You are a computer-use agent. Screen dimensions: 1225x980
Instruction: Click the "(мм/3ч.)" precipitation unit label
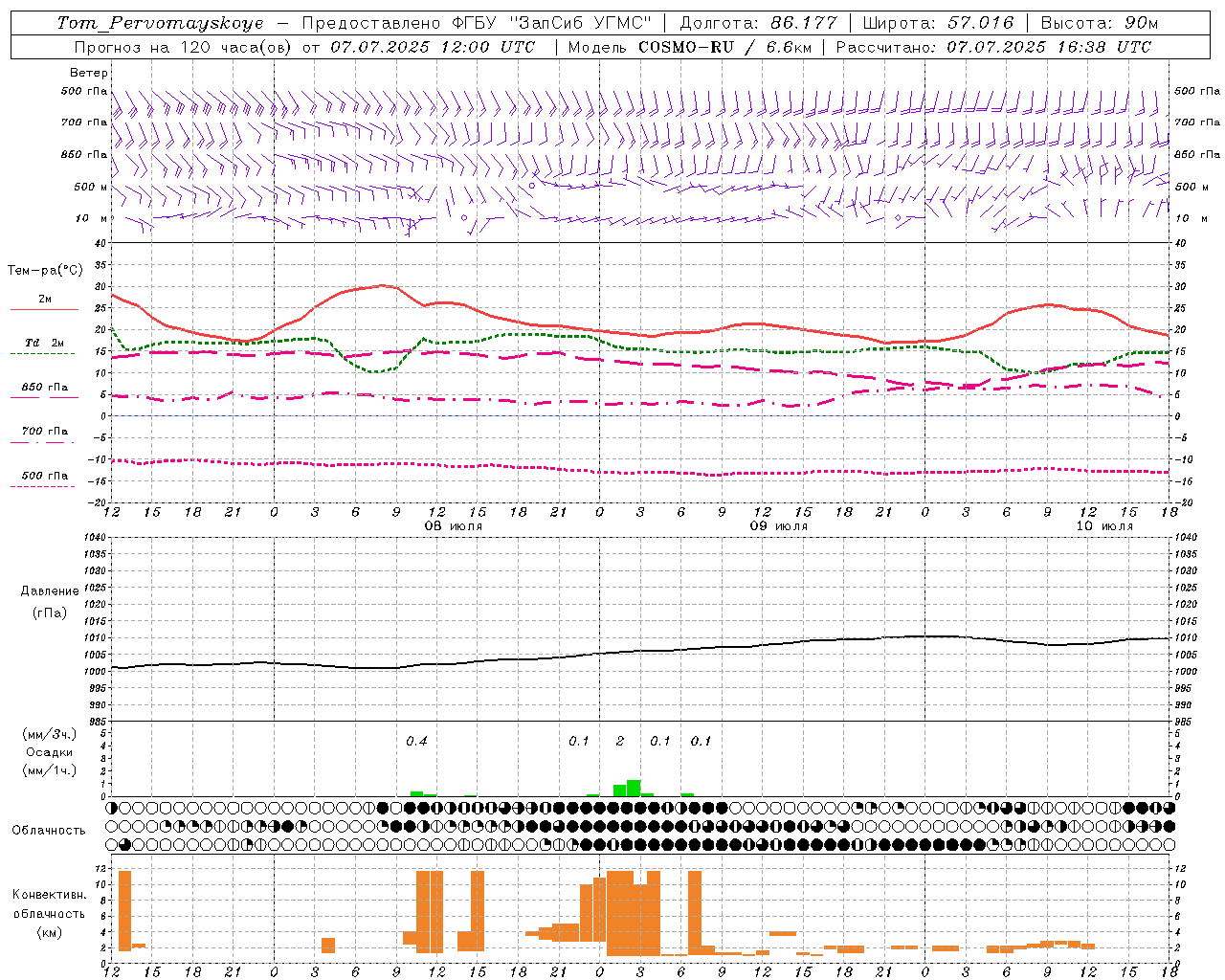50,734
